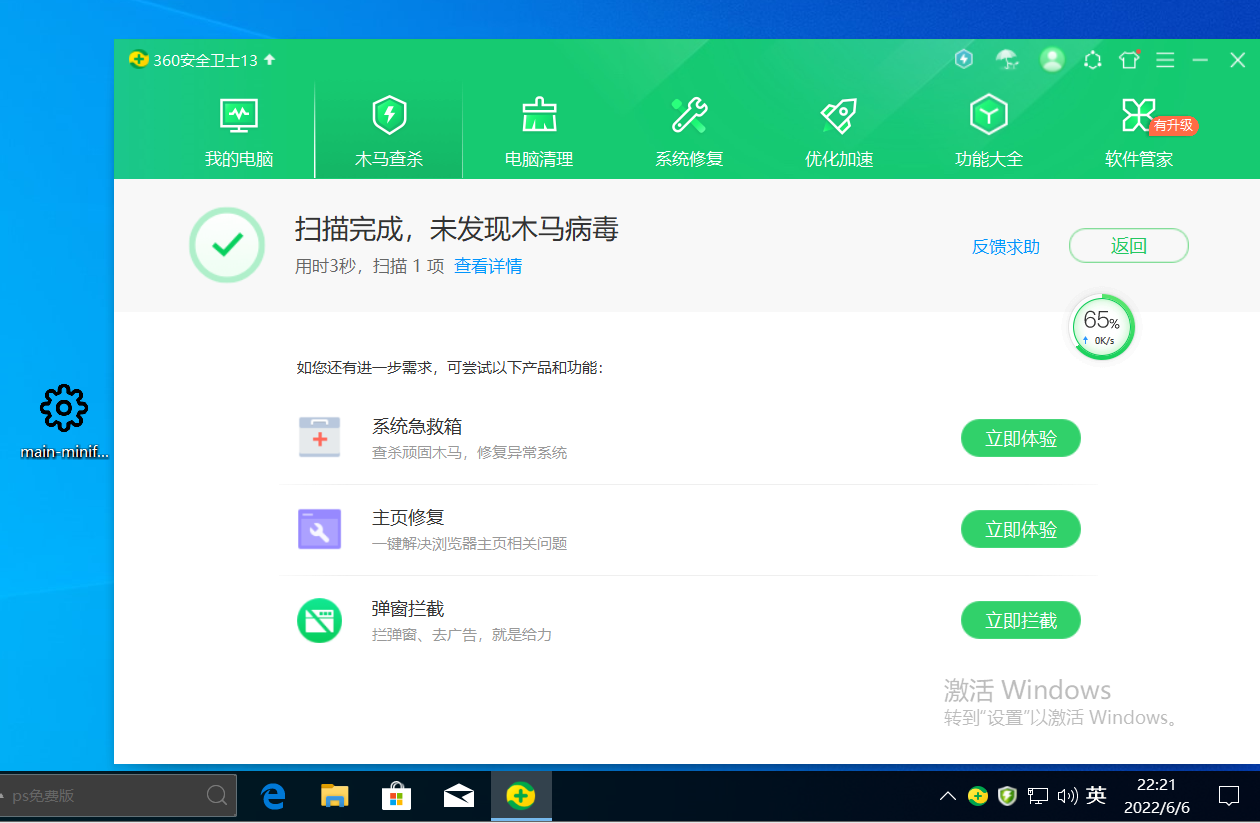Image resolution: width=1260 pixels, height=823 pixels.
Task: Switch the 英 input method indicator
Action: [1097, 796]
